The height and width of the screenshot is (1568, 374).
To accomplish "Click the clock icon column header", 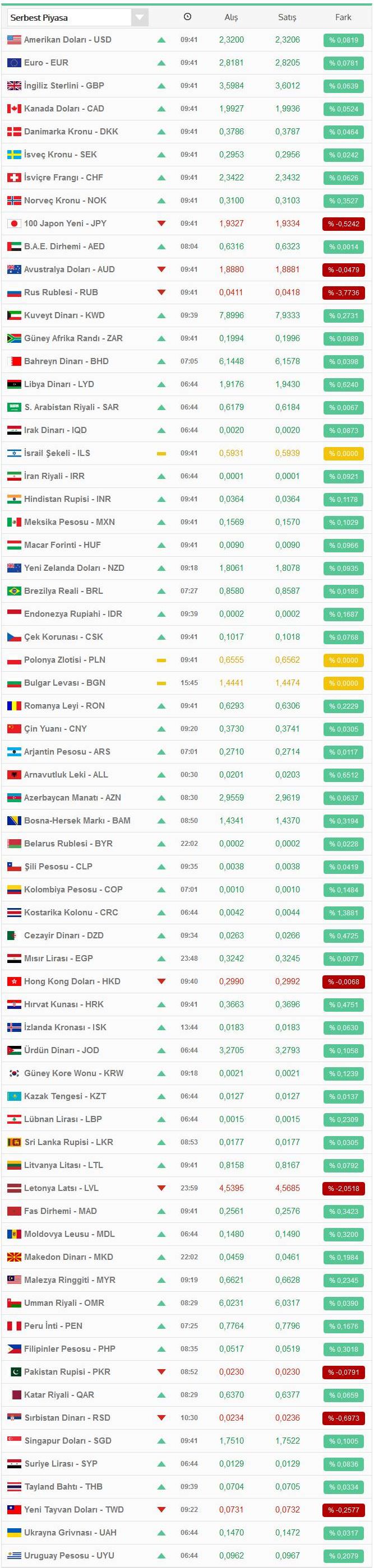I will click(188, 17).
